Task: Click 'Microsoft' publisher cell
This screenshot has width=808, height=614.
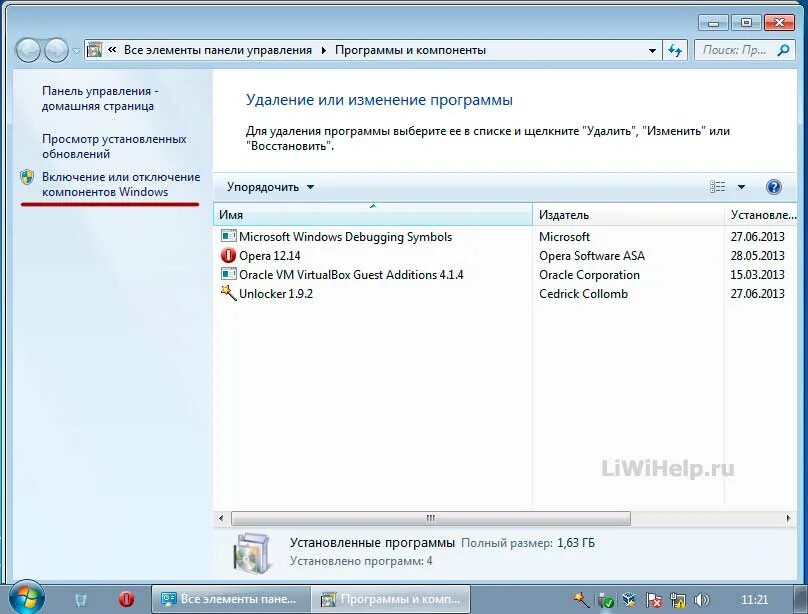Action: [x=564, y=236]
